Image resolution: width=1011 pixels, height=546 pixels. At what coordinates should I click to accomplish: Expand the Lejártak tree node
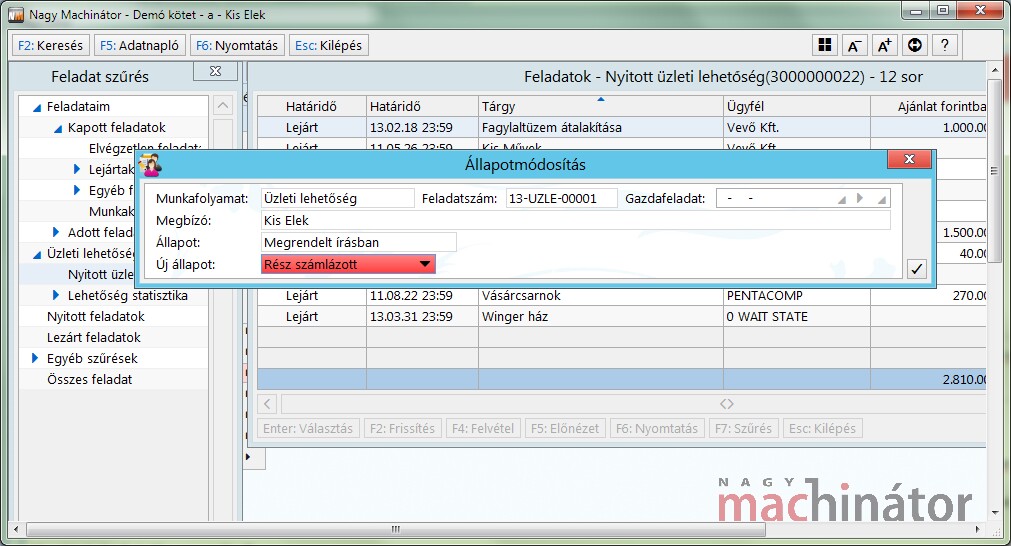(x=77, y=170)
